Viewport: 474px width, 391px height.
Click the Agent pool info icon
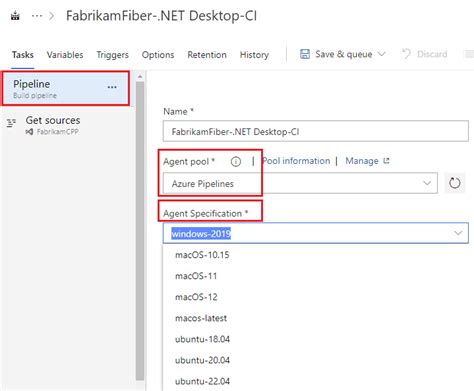[x=236, y=162]
